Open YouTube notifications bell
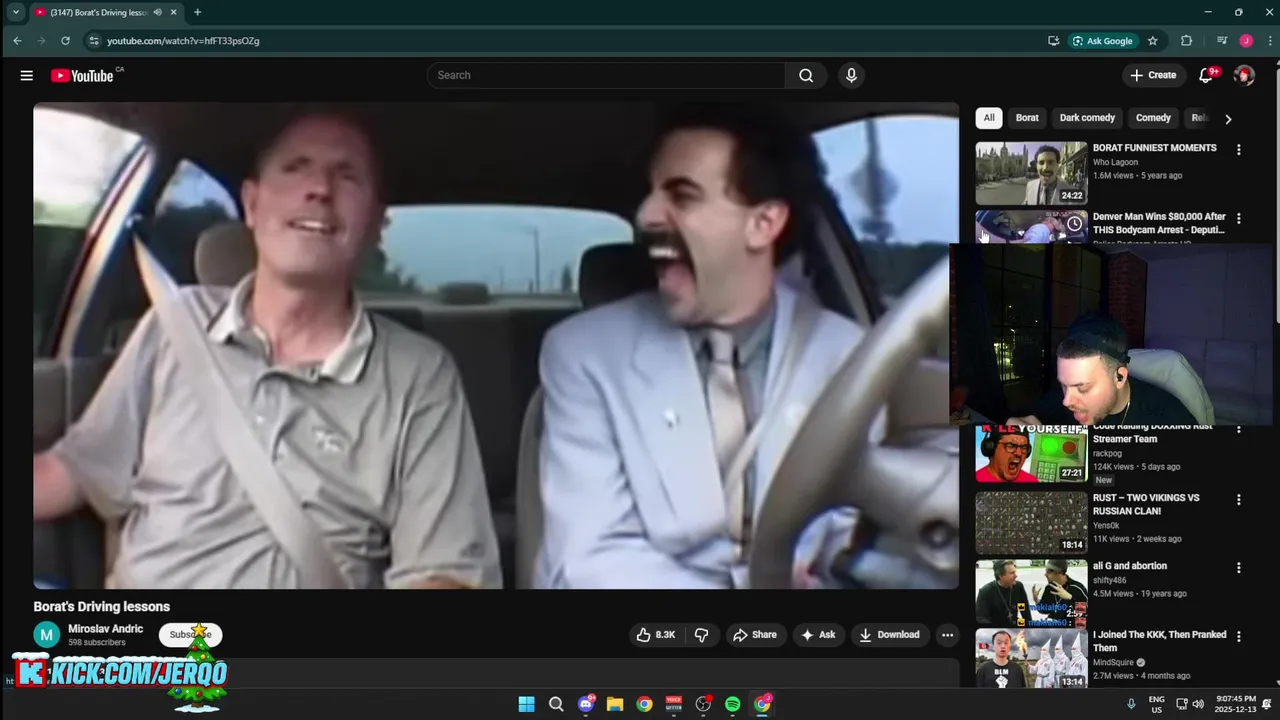The width and height of the screenshot is (1280, 720). pos(1206,75)
